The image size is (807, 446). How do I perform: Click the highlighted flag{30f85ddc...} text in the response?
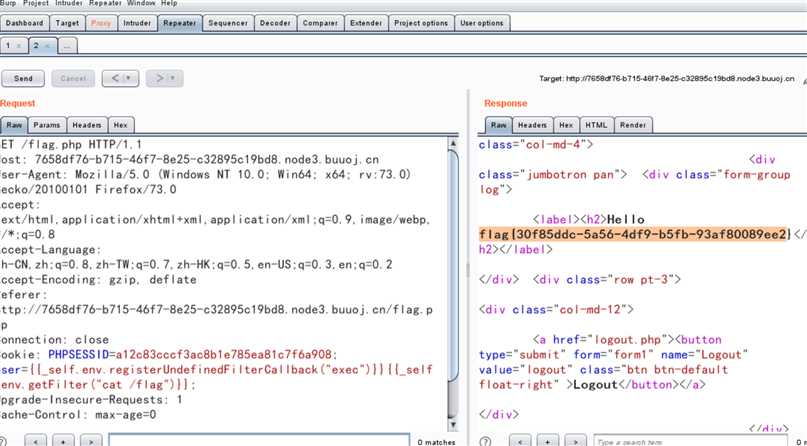[x=634, y=234]
